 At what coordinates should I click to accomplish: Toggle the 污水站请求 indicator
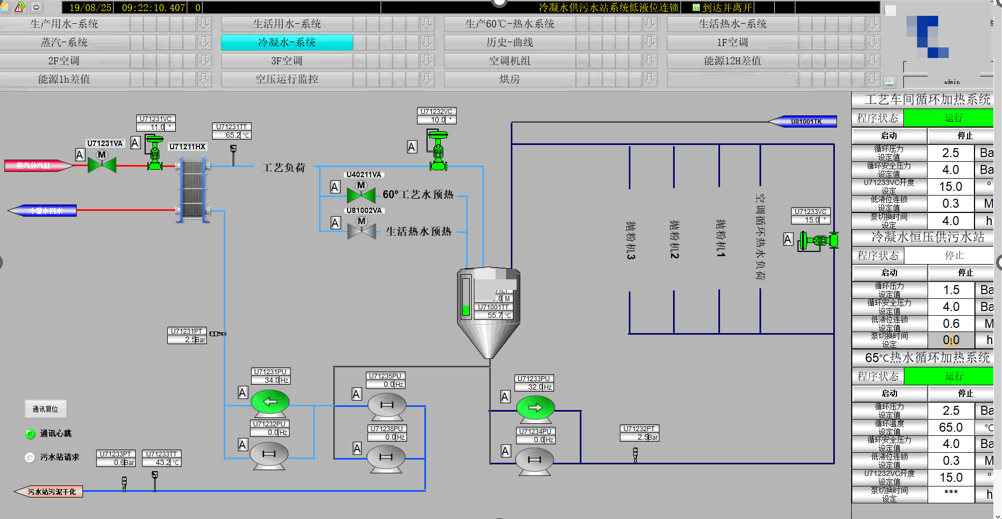pyautogui.click(x=30, y=457)
